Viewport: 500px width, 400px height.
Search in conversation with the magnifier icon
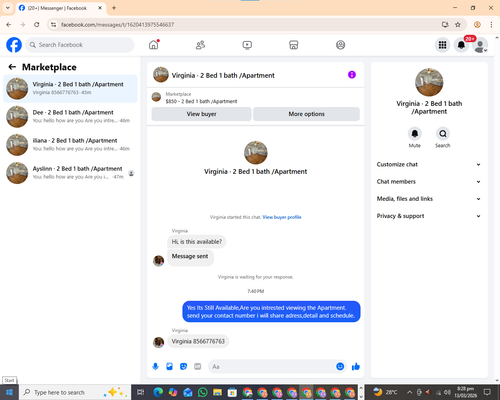click(443, 134)
